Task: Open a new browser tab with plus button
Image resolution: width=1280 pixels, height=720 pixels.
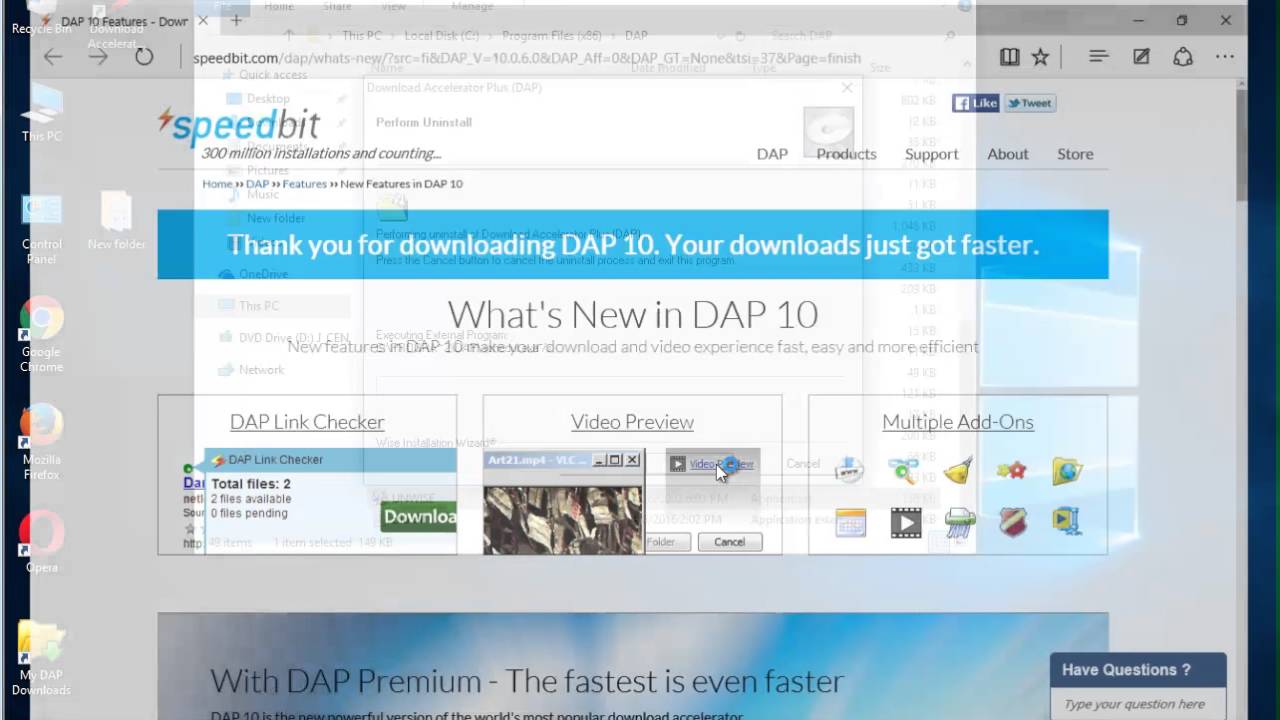Action: (236, 20)
